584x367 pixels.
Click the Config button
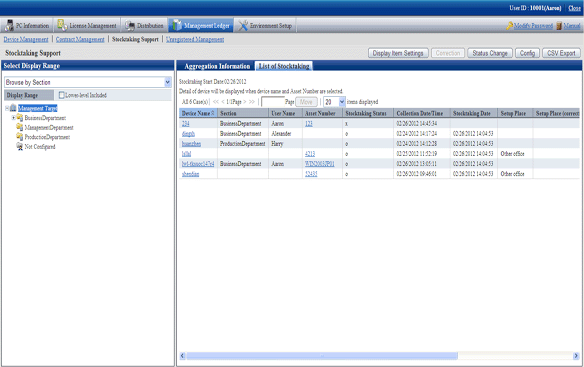point(527,53)
